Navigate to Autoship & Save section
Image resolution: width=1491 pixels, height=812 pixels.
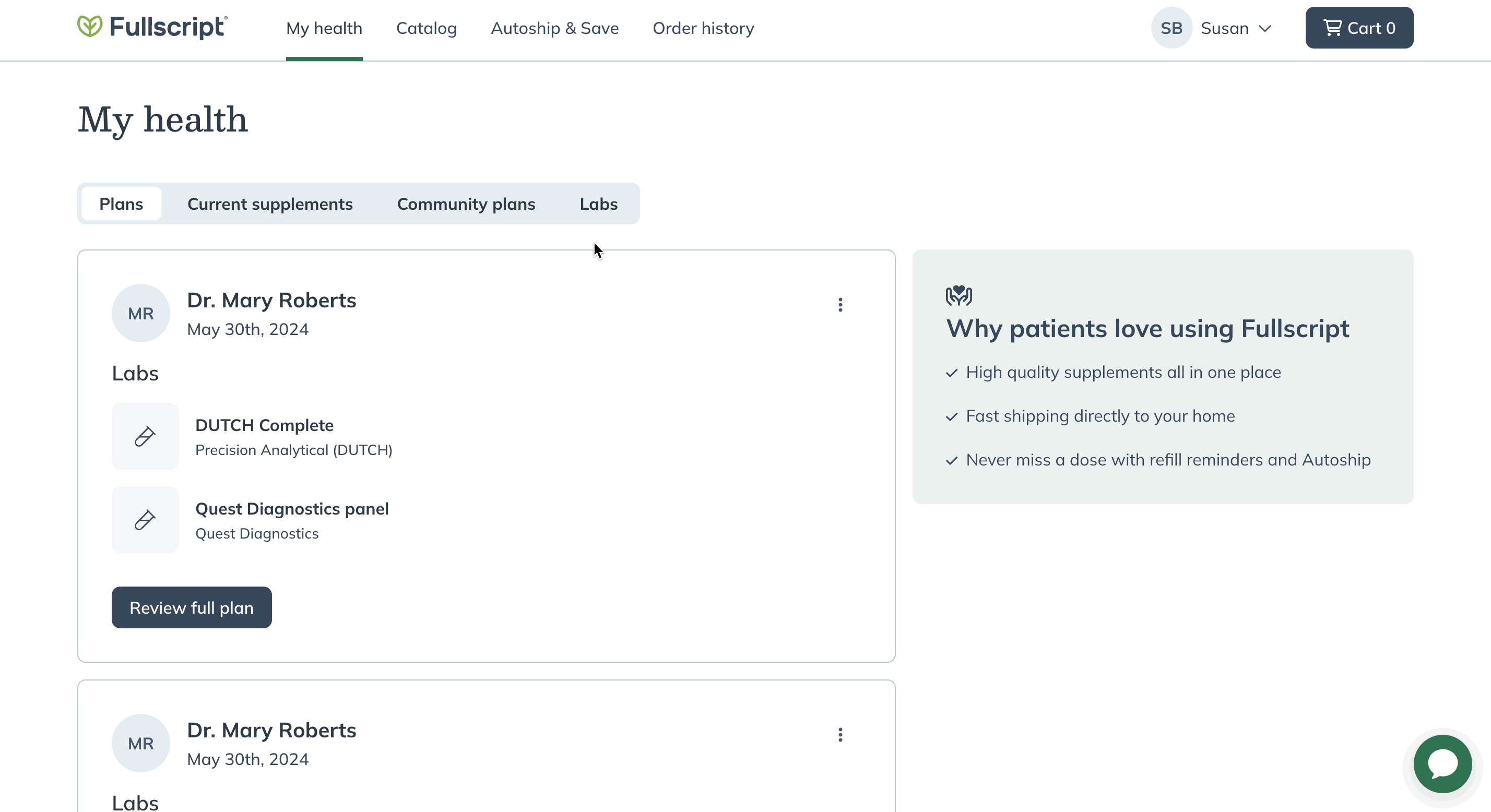(554, 28)
